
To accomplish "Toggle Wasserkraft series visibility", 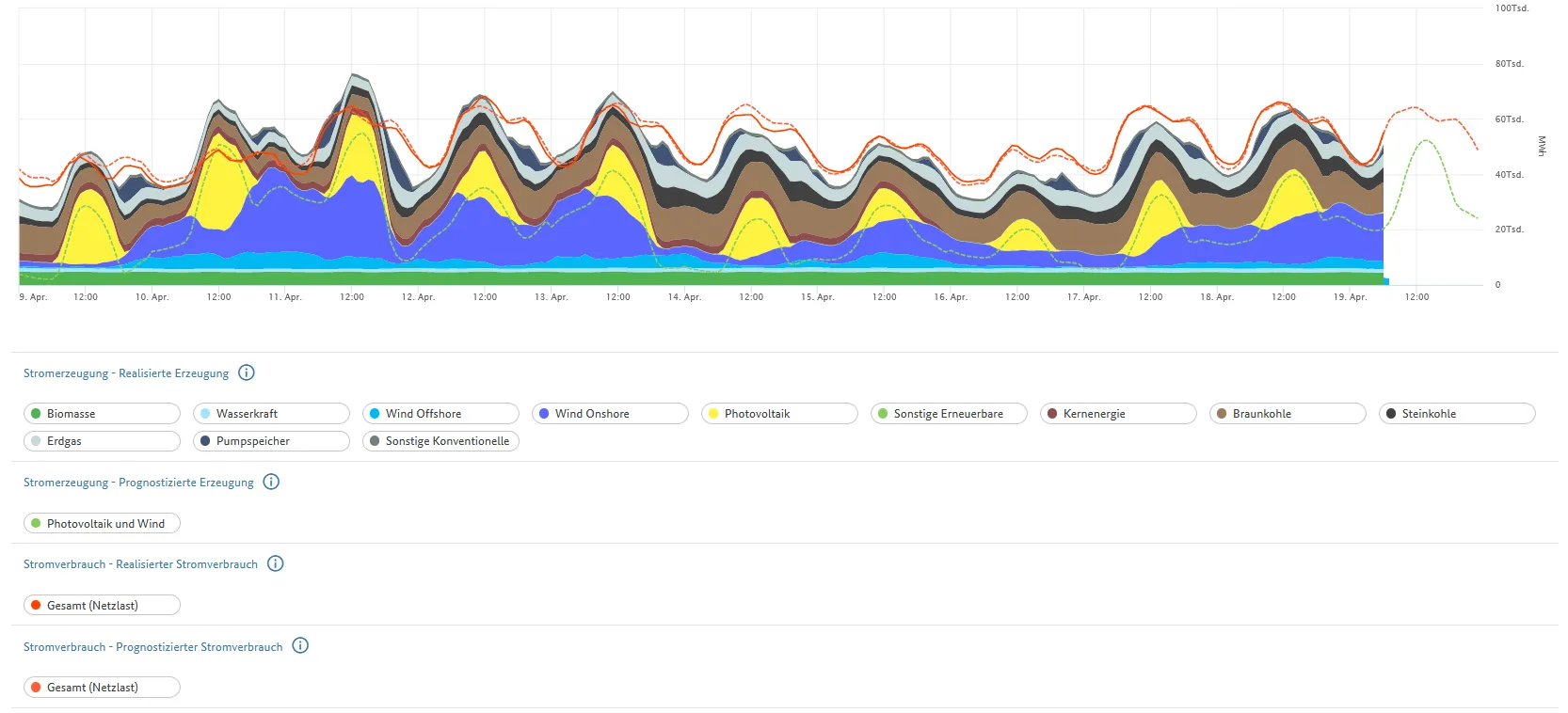I will (x=271, y=414).
